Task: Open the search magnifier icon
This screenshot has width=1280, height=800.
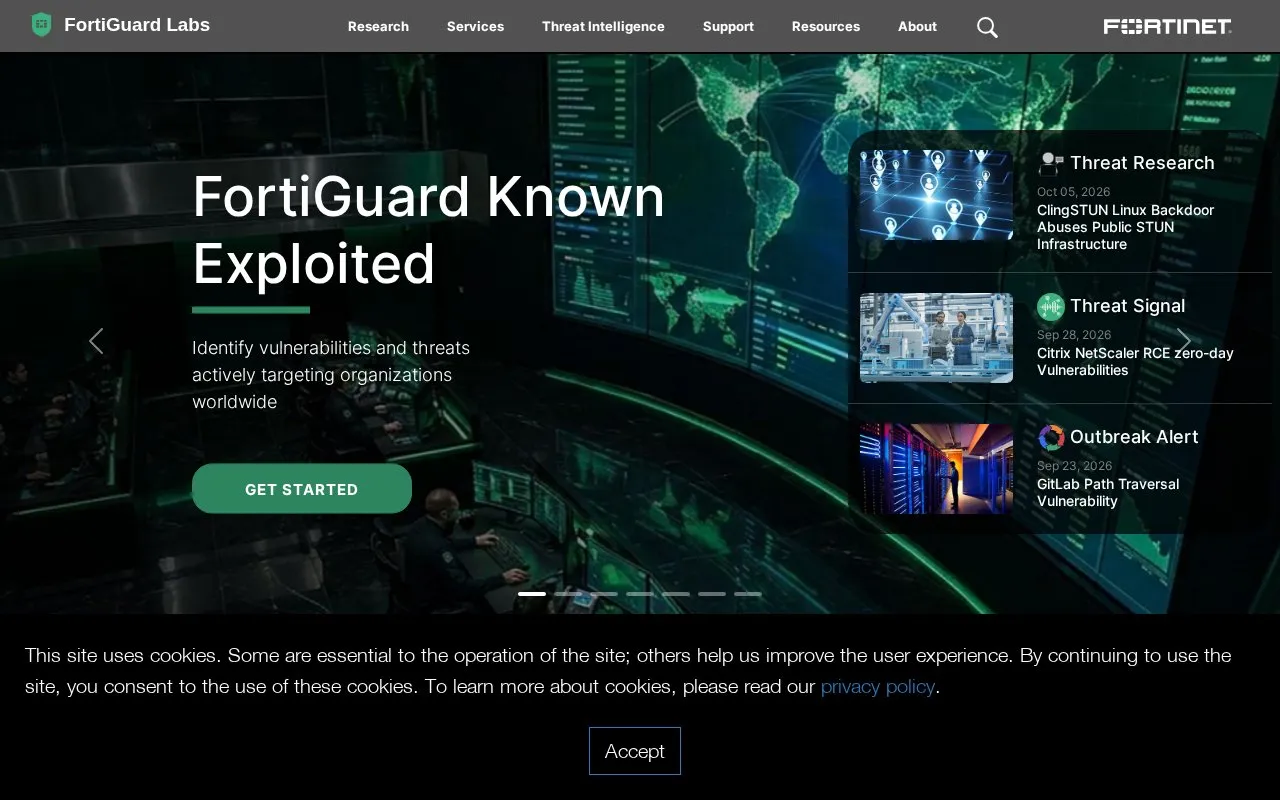Action: (x=987, y=27)
